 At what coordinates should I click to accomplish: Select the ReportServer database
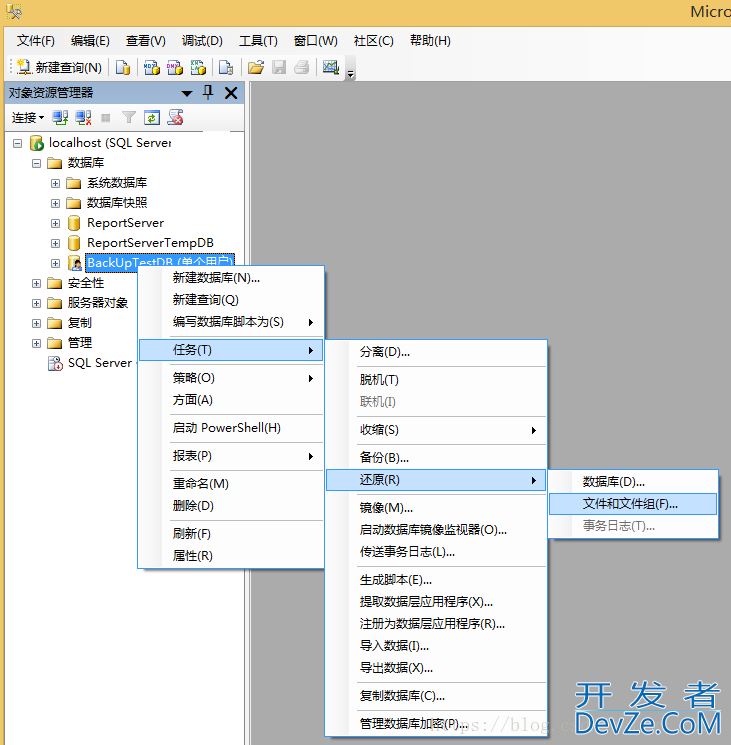125,223
